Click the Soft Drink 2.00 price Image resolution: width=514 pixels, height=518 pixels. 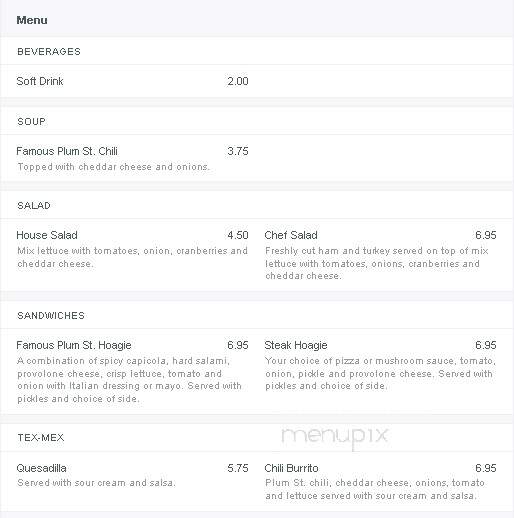tap(238, 81)
